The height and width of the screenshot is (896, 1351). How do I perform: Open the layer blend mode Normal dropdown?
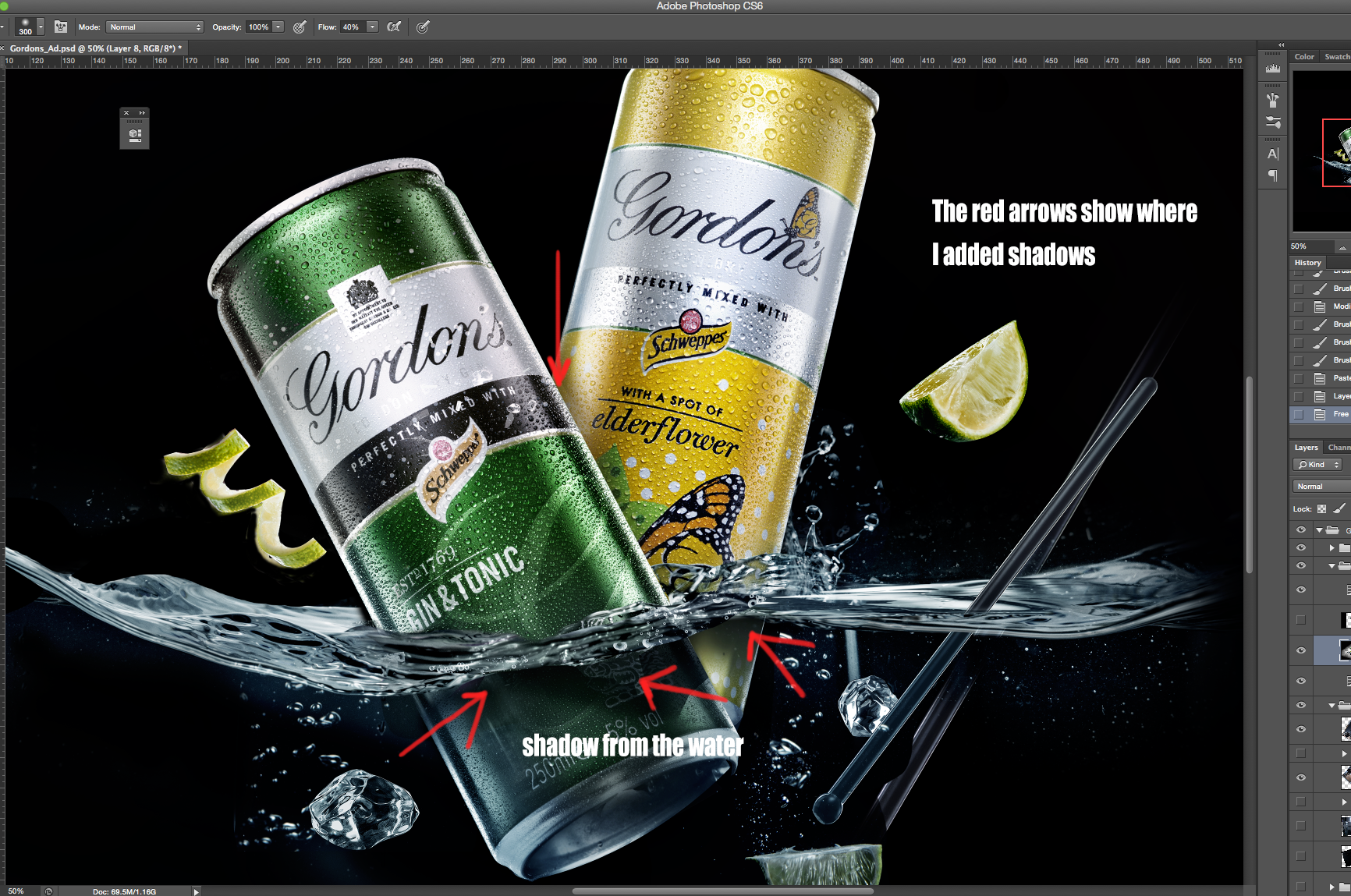tap(1321, 487)
